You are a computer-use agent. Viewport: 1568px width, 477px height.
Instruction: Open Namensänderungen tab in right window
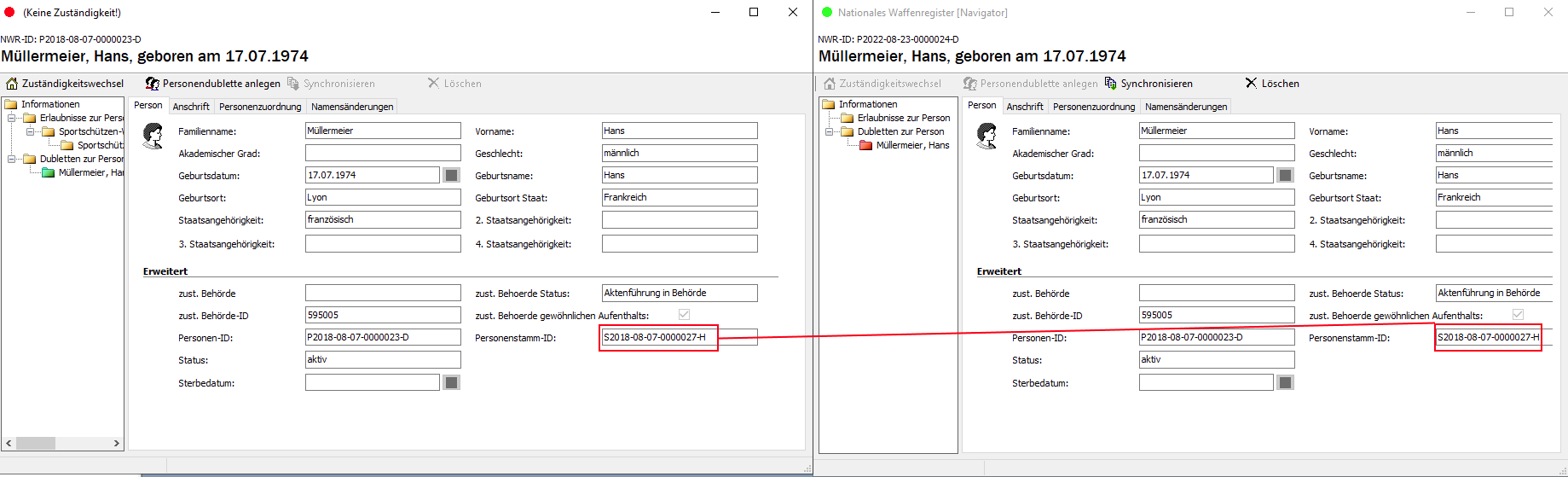1186,107
